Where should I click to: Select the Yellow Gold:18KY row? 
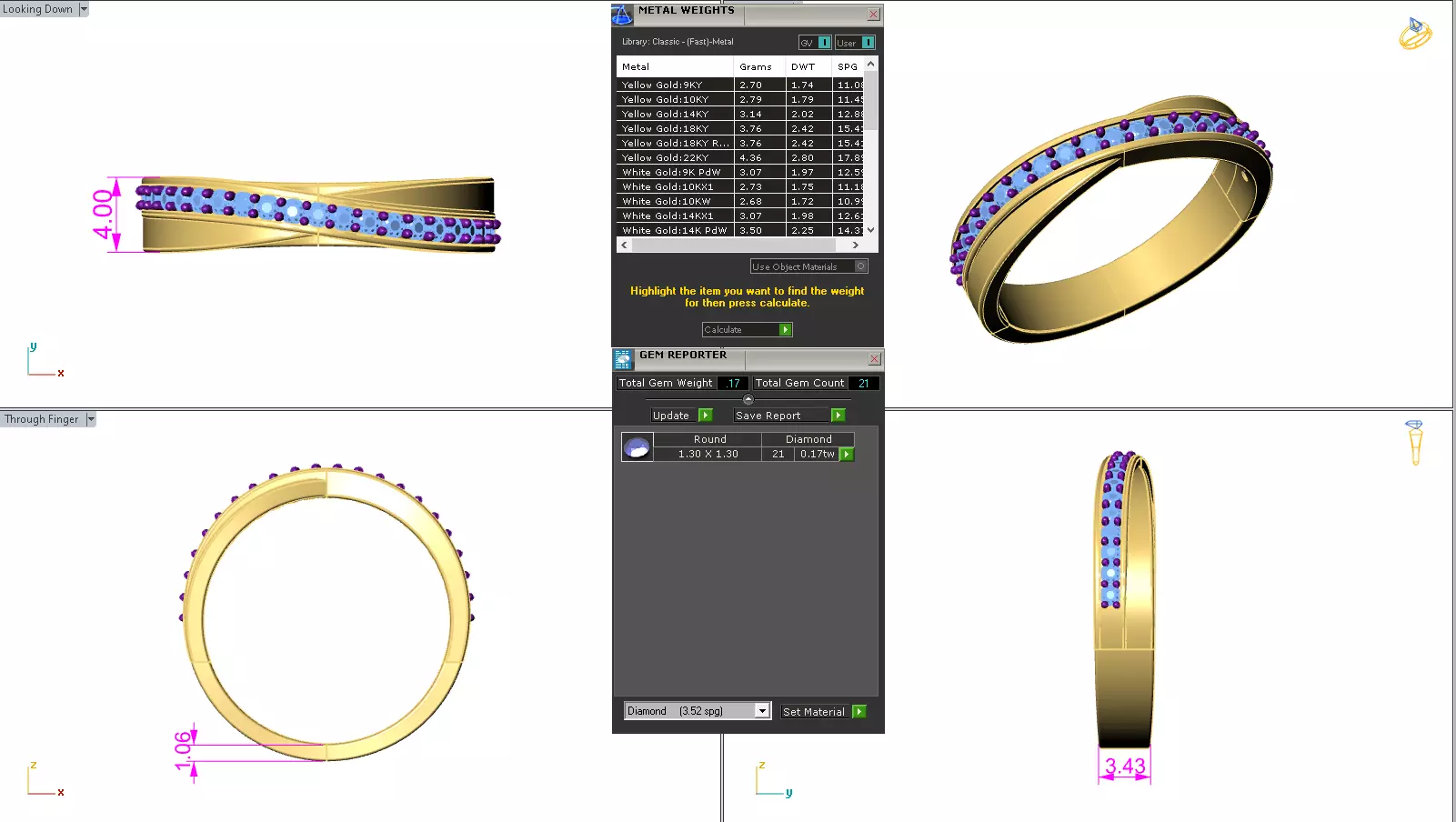[x=740, y=128]
